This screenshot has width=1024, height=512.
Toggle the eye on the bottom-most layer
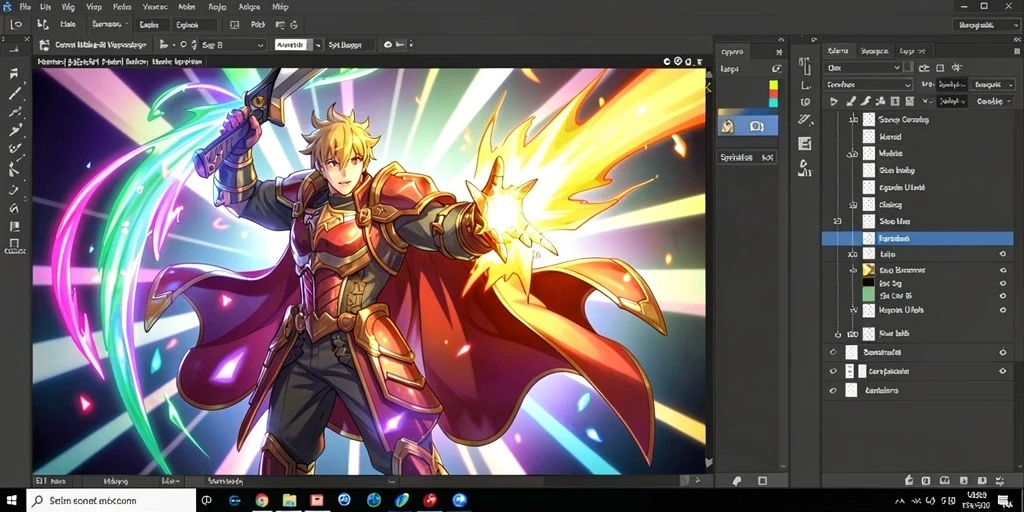coord(833,391)
